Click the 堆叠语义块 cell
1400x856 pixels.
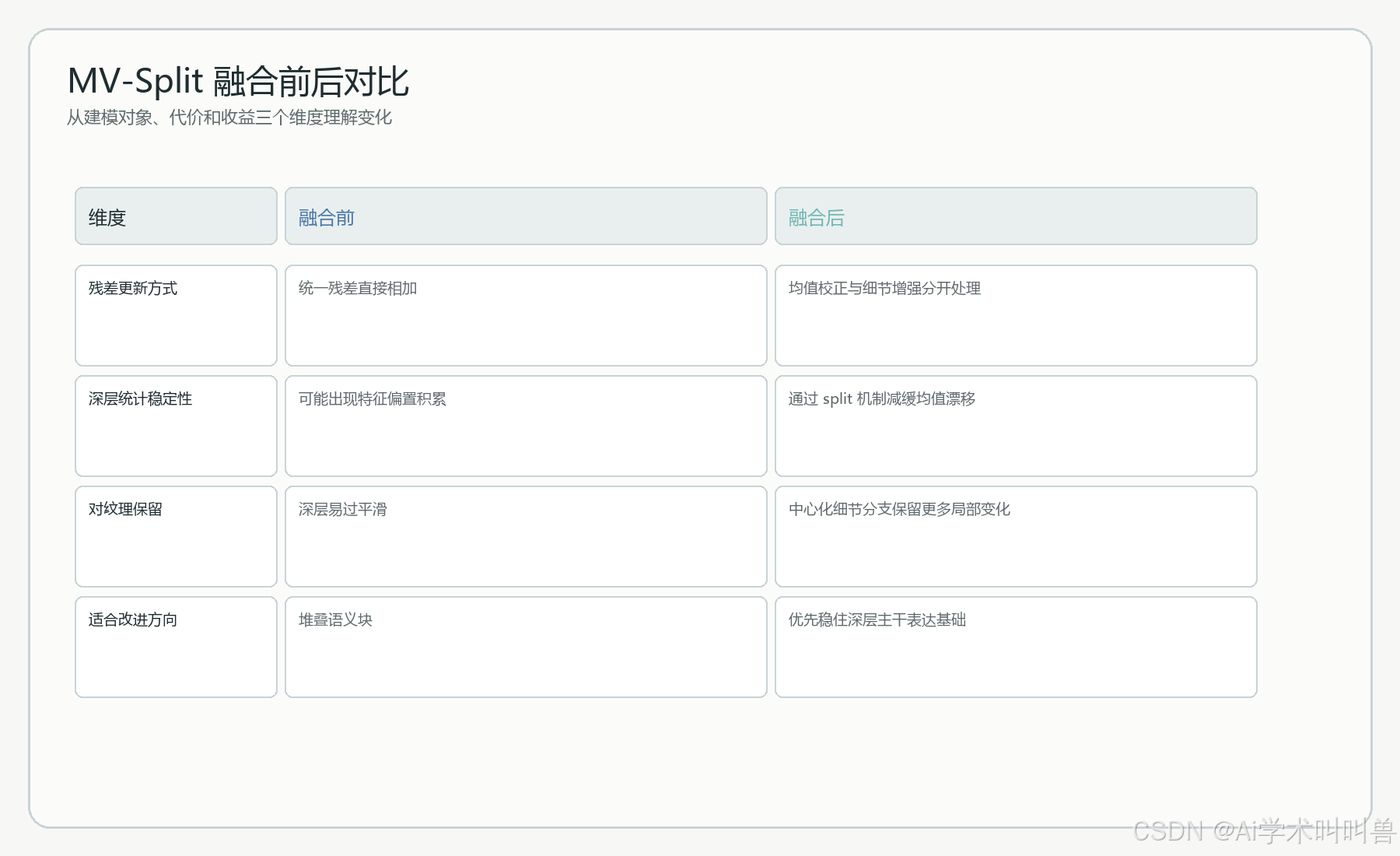tap(526, 647)
